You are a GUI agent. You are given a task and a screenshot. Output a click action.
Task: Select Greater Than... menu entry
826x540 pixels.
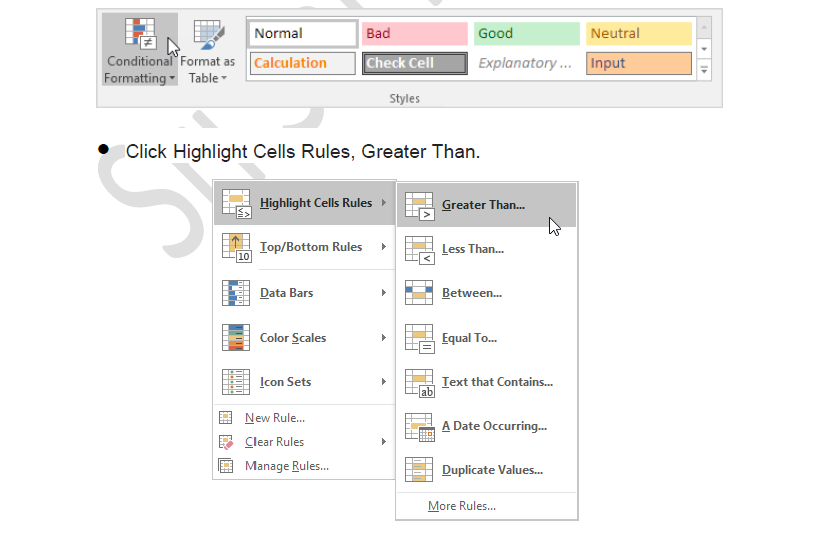coord(483,205)
